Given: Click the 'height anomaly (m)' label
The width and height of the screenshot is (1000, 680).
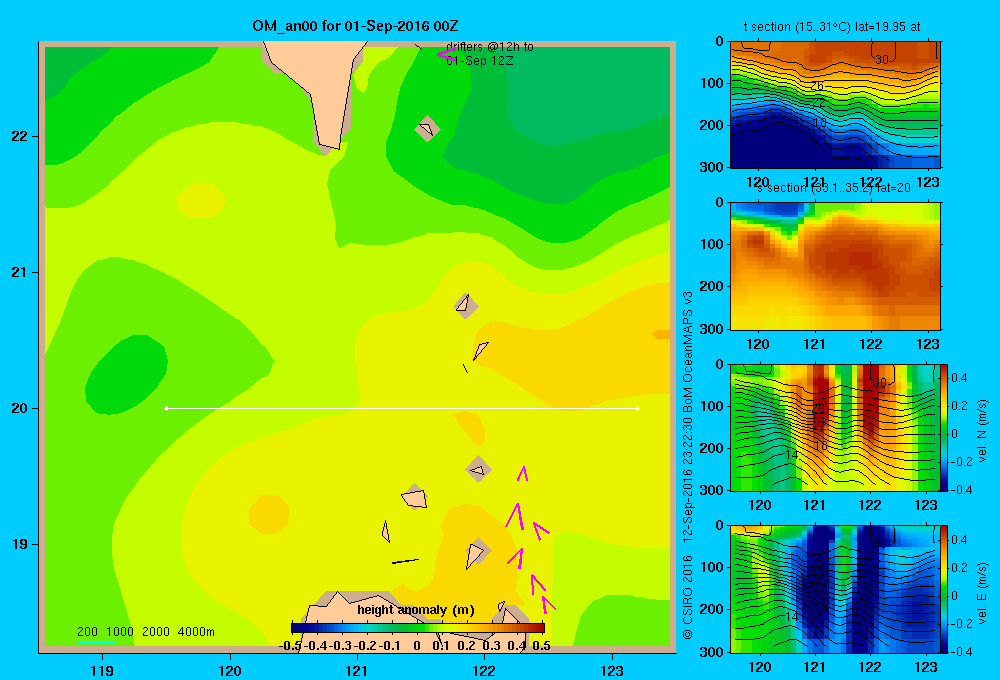Looking at the screenshot, I should (x=416, y=610).
